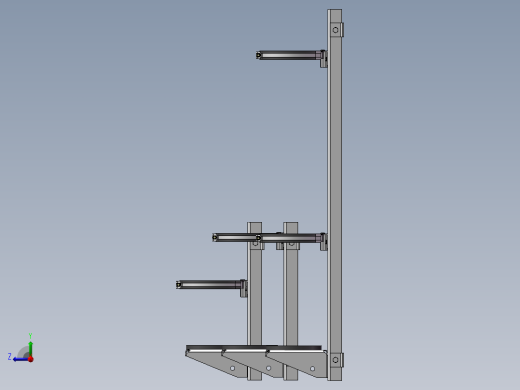Select the short vertical post nearest tall post
This screenshot has width=520, height=390.
291,301
